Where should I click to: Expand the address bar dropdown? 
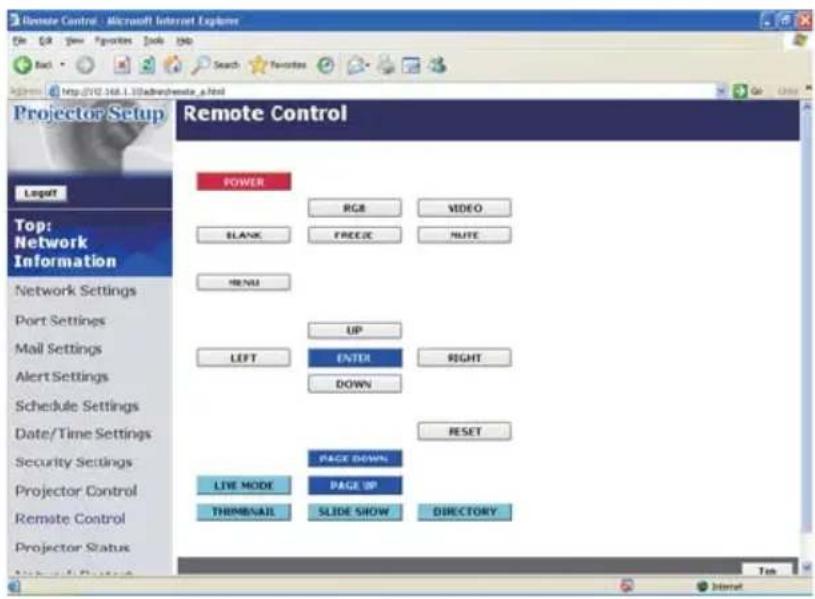click(721, 91)
